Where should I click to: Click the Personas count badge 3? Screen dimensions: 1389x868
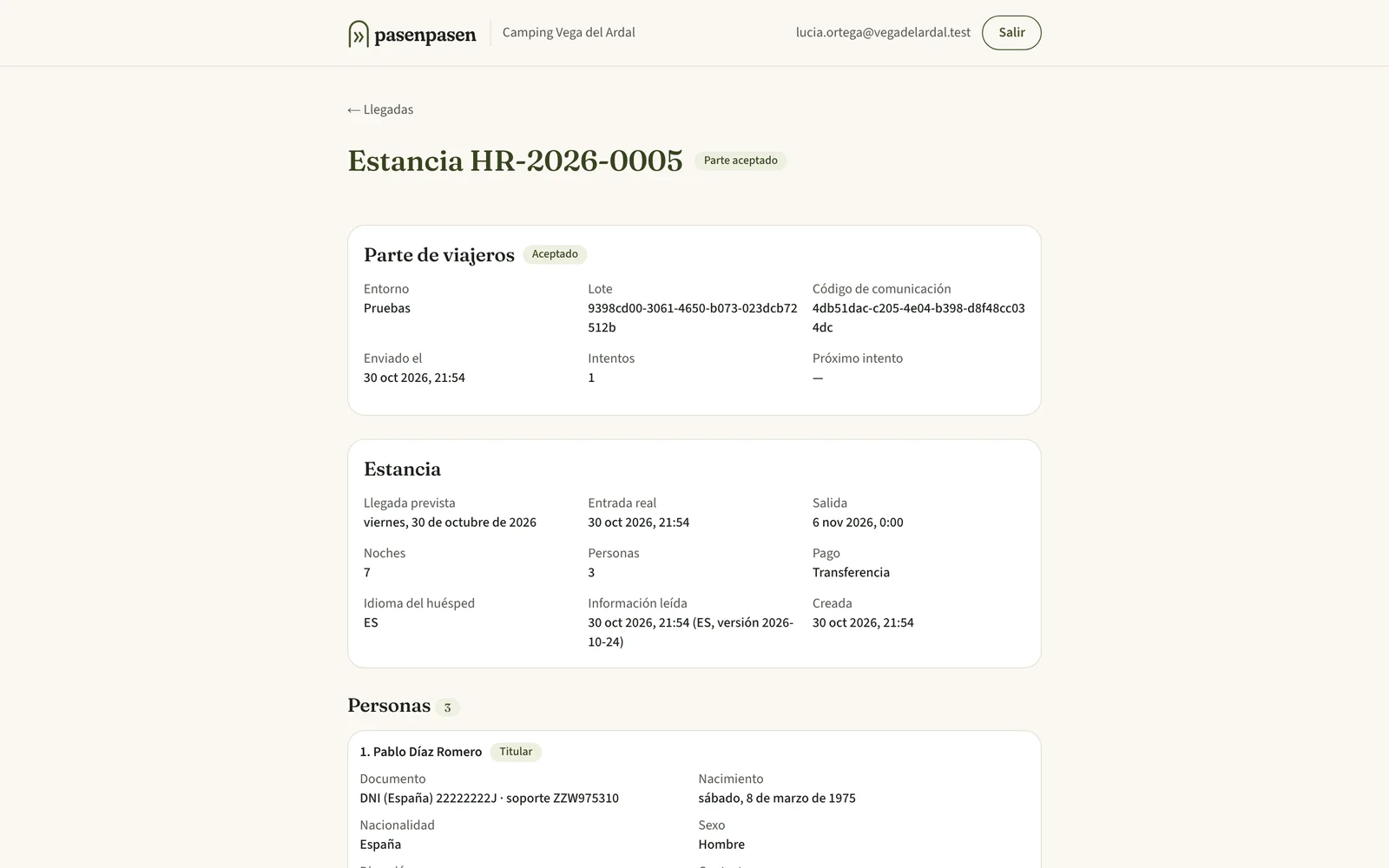[447, 707]
